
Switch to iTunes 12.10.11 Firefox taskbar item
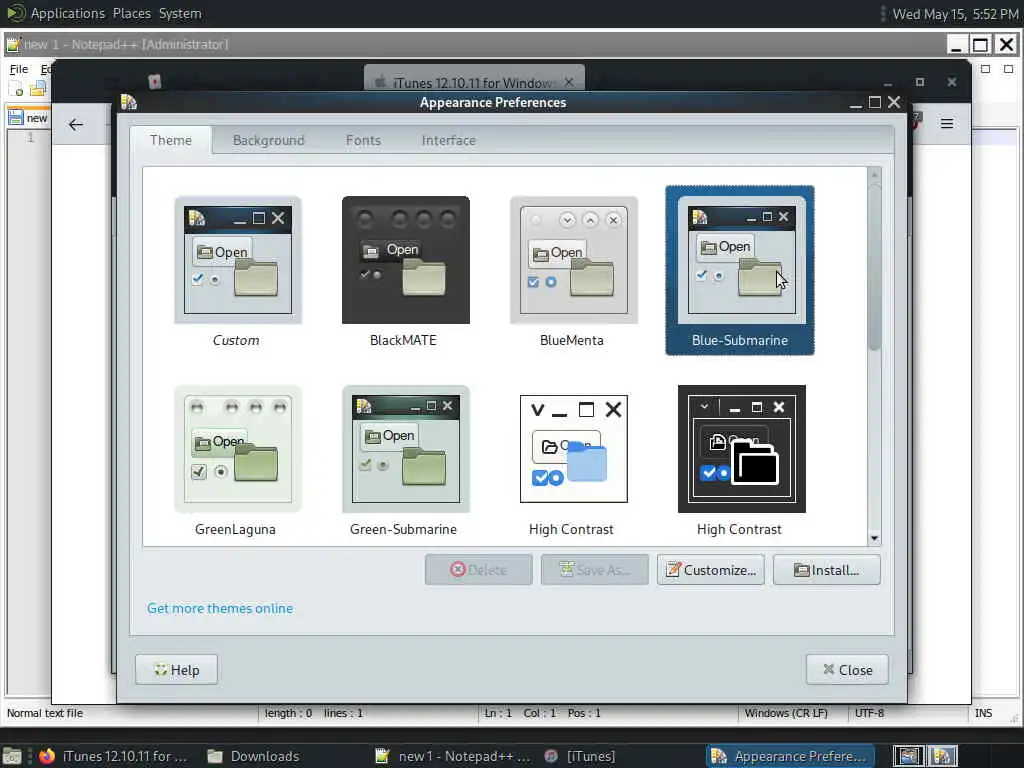(x=112, y=756)
